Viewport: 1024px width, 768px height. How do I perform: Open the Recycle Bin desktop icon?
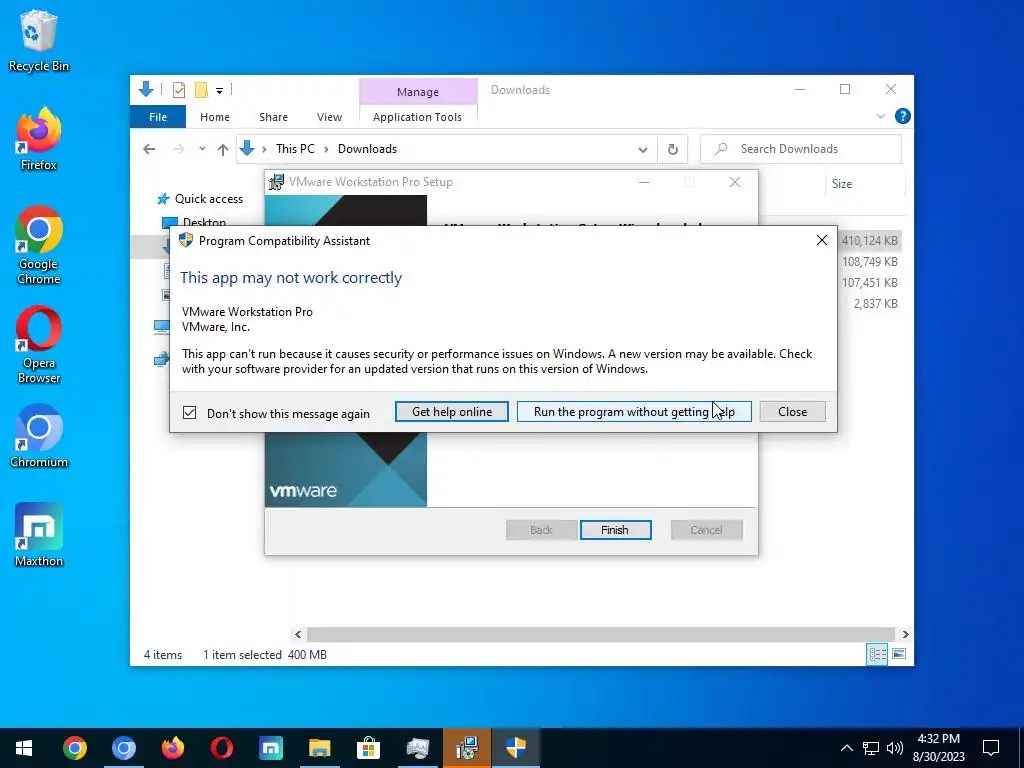(39, 40)
